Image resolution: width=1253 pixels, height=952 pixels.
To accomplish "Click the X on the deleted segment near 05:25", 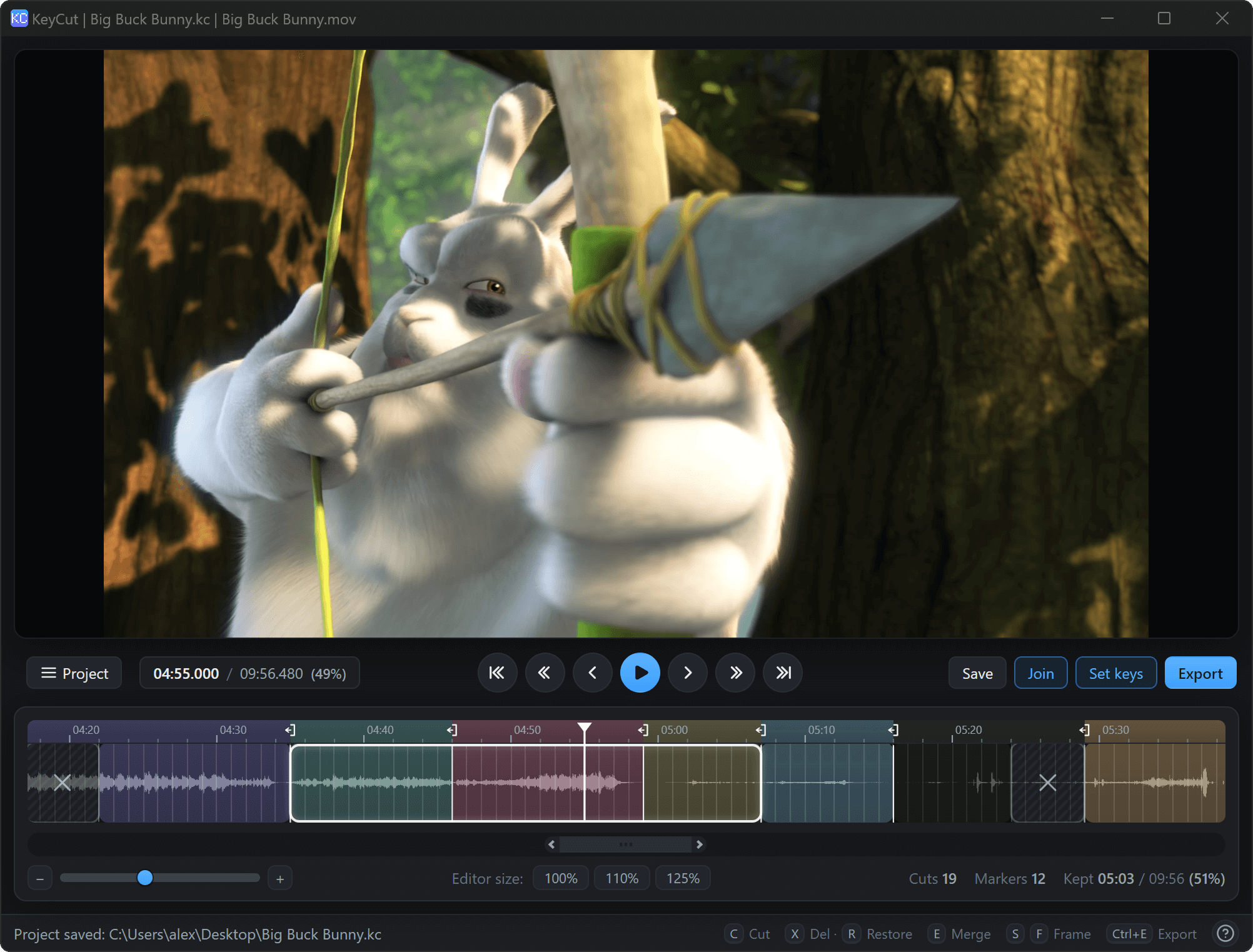I will click(x=1048, y=783).
